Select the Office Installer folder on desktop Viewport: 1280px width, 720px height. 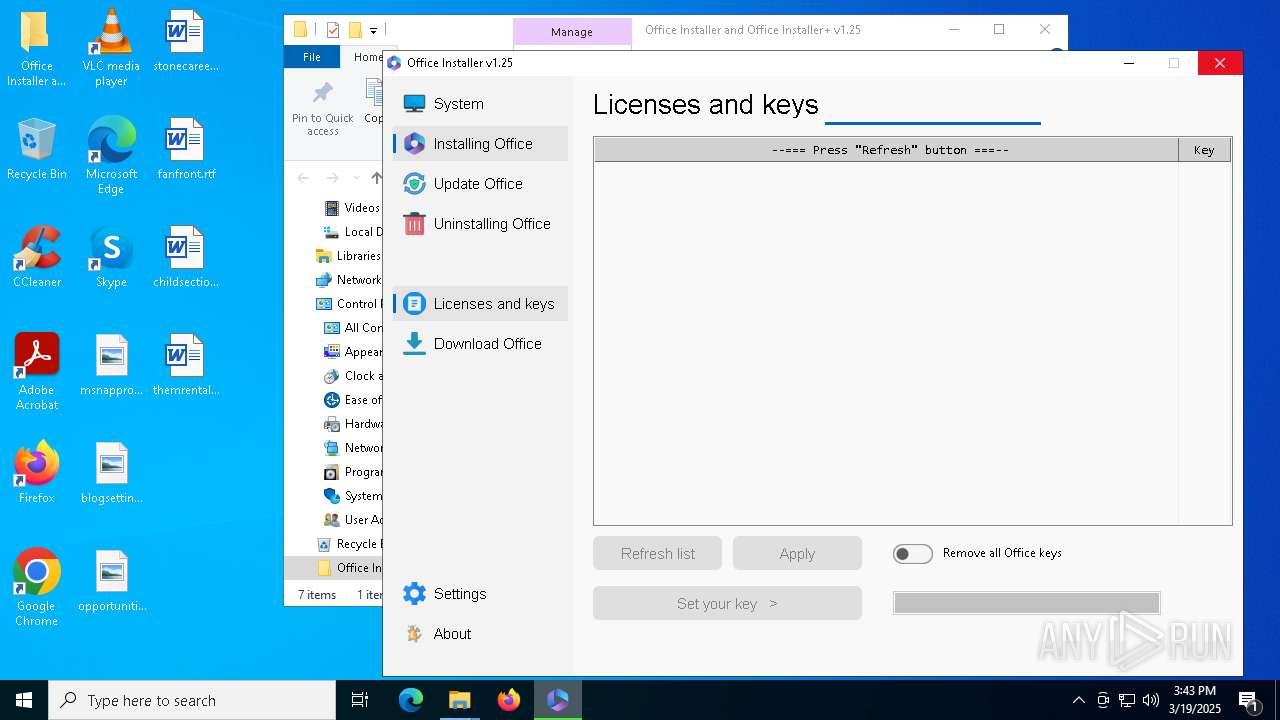[x=37, y=48]
